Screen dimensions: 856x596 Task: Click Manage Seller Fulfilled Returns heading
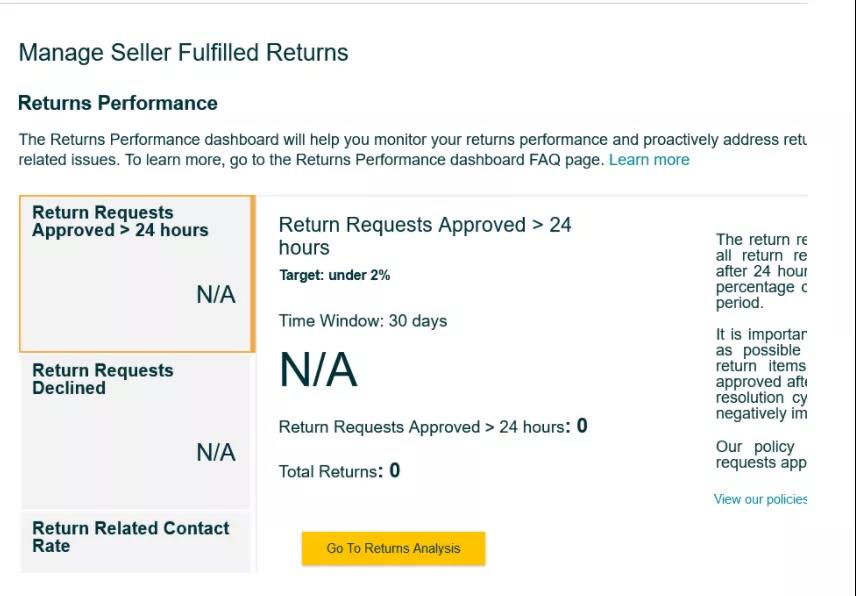pos(183,53)
